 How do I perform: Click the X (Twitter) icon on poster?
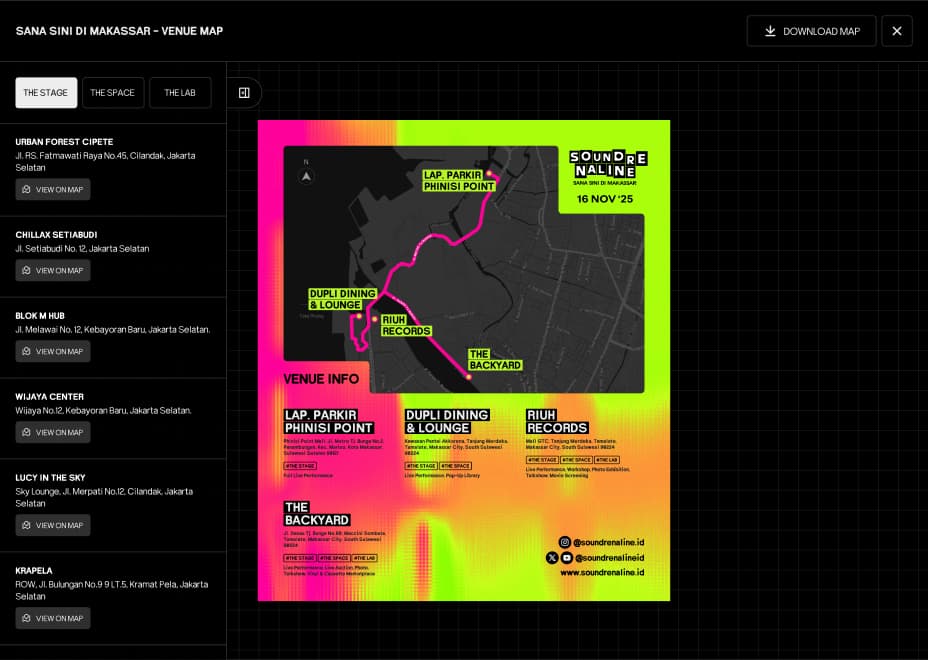coord(552,558)
